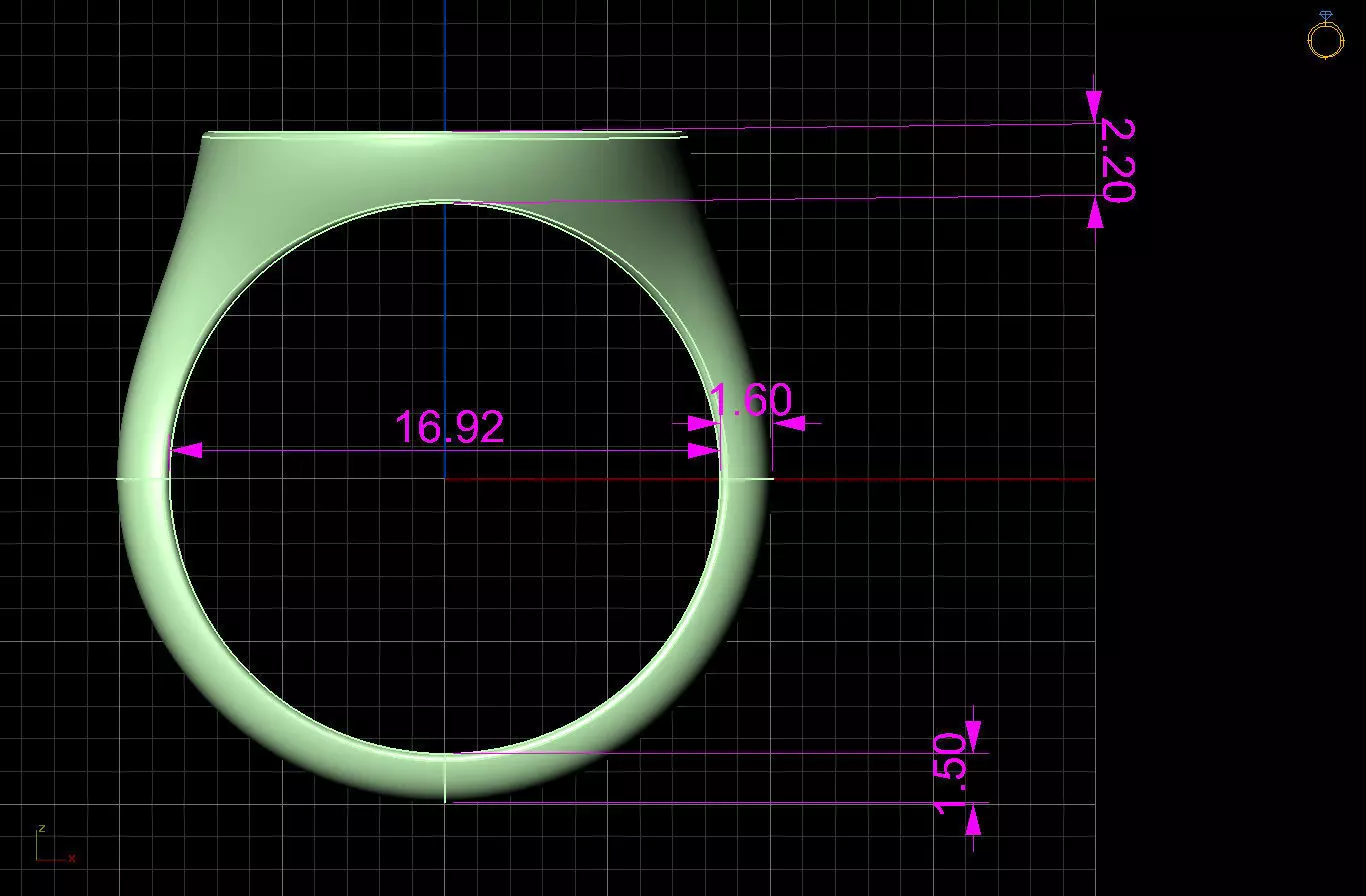
Task: Click the diamond ring icon in the corner
Action: tap(1325, 36)
